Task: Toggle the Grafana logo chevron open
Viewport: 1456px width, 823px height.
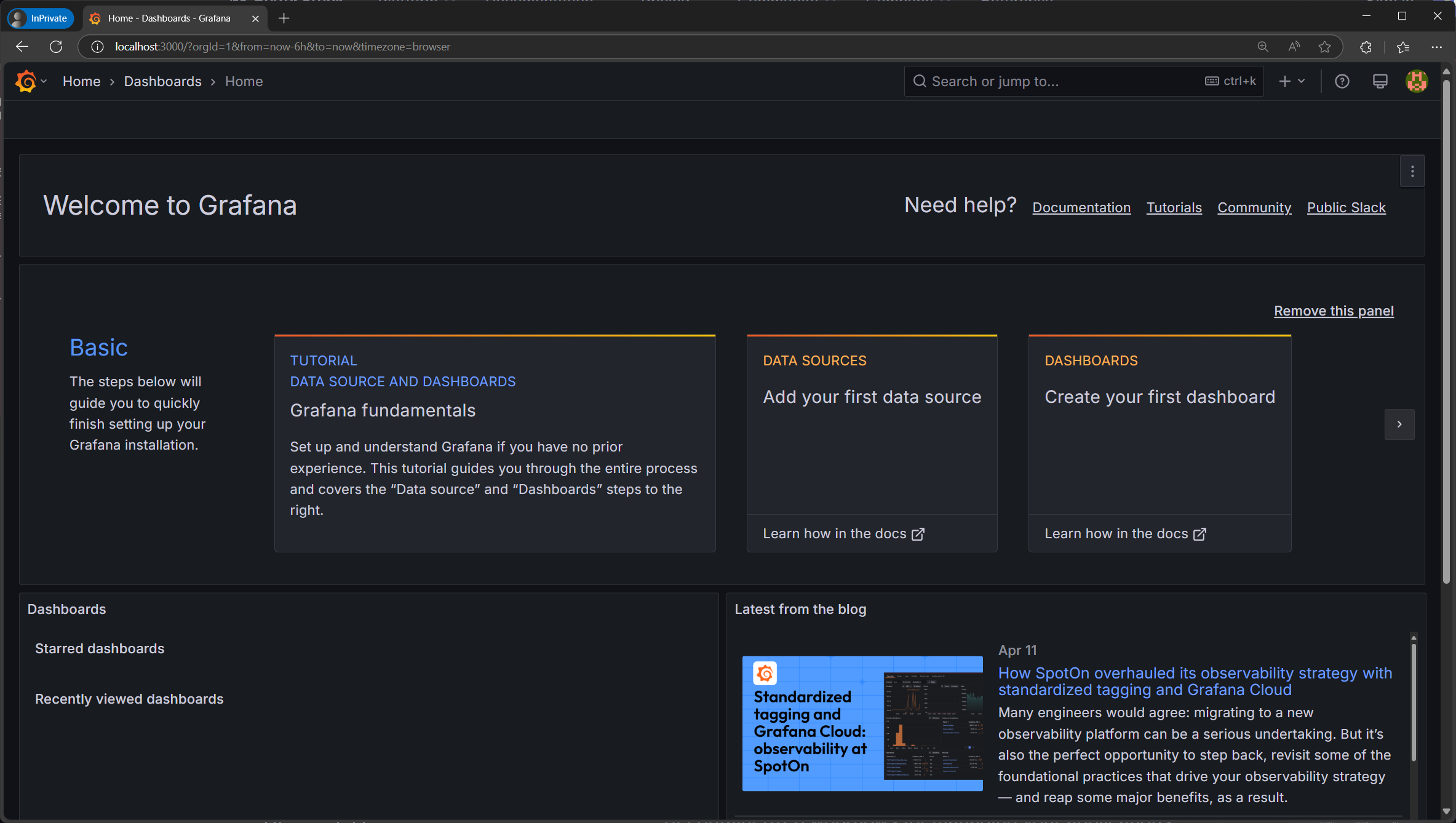Action: coord(44,81)
